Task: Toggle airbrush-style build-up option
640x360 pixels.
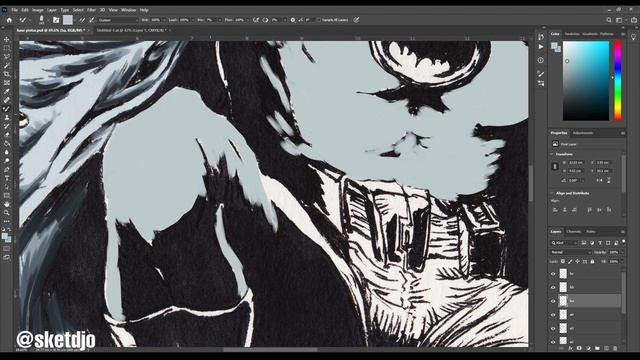Action: (x=256, y=20)
